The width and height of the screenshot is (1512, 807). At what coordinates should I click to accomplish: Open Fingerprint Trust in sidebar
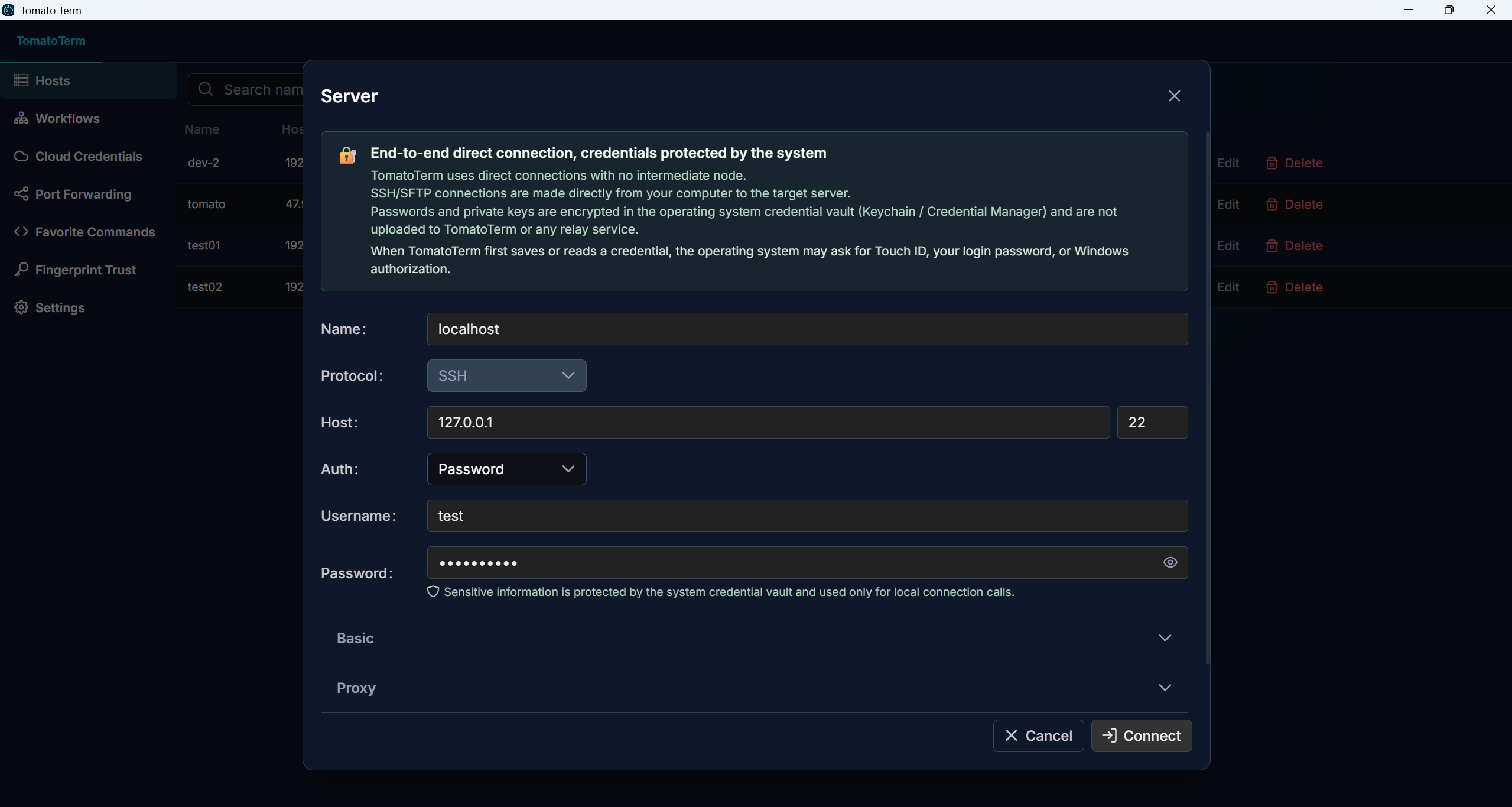(x=89, y=270)
